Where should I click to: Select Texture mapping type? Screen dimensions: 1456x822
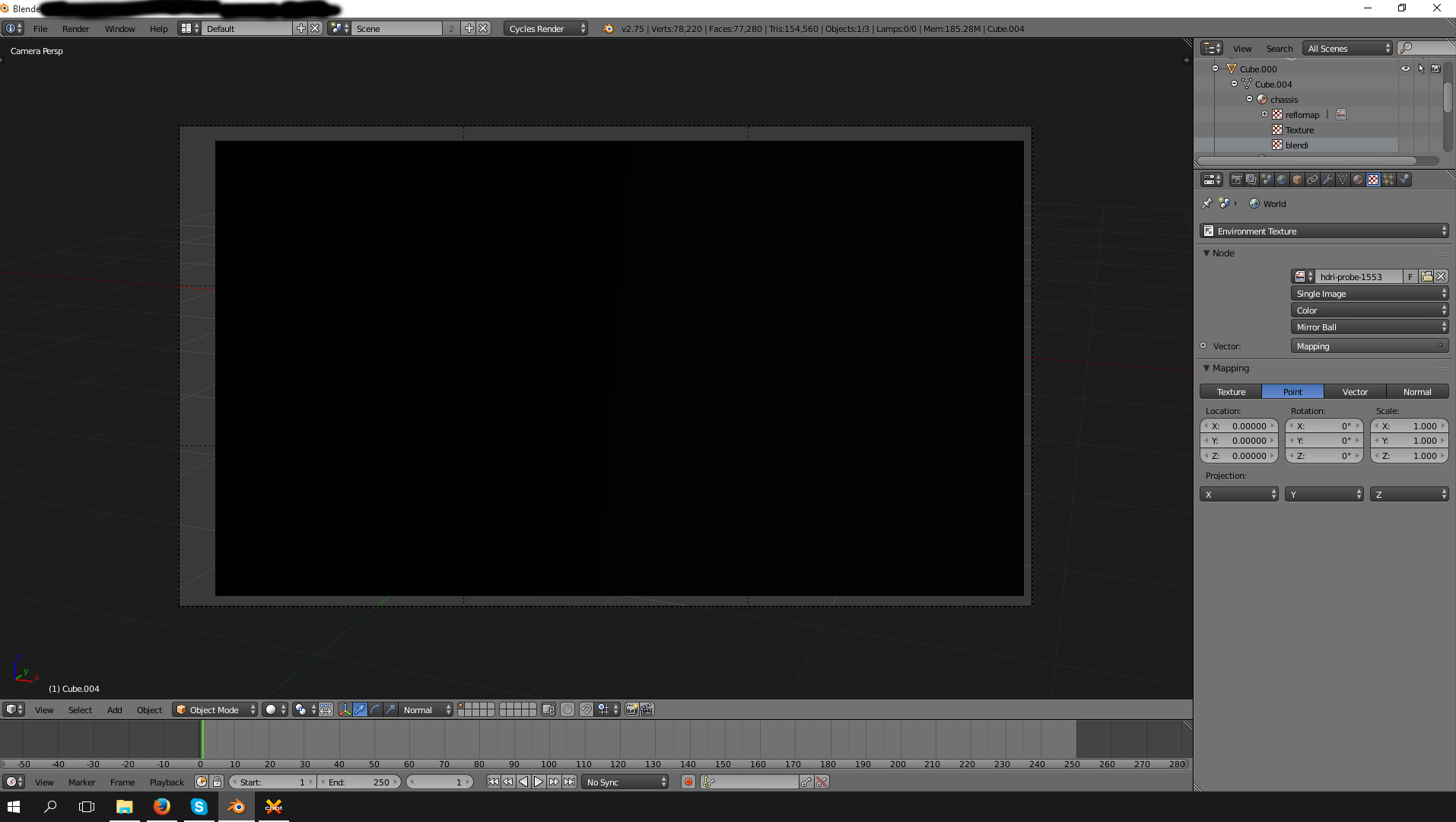1231,391
